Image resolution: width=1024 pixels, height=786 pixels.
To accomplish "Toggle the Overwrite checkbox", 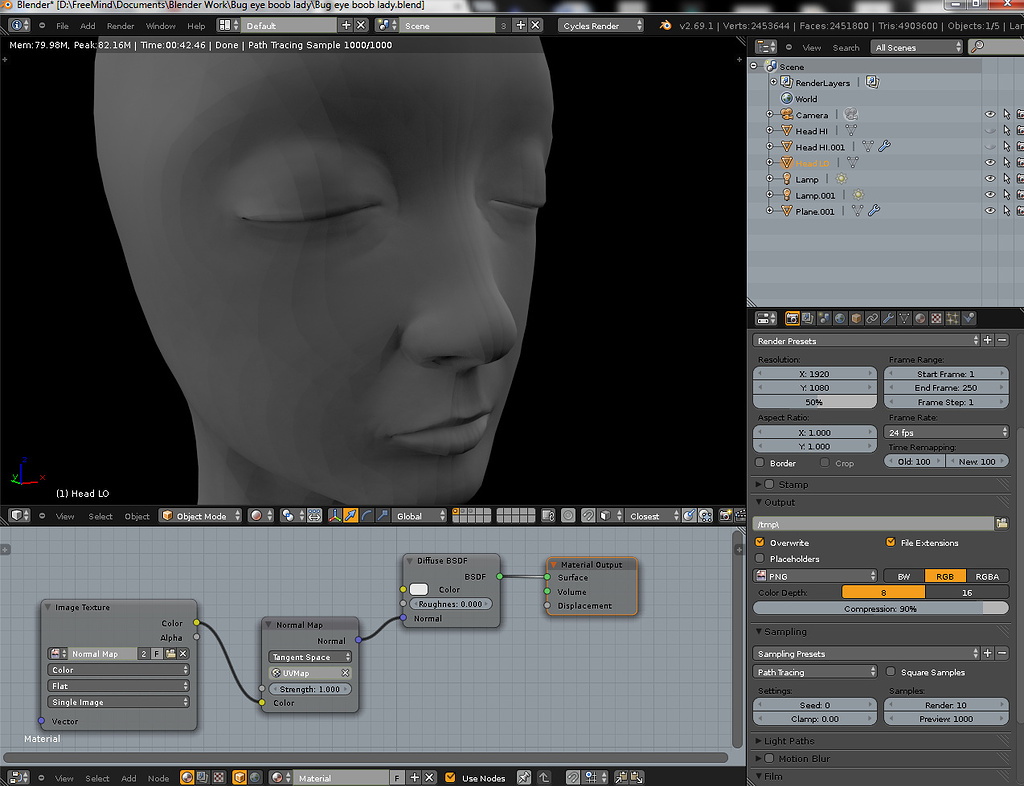I will pos(760,542).
